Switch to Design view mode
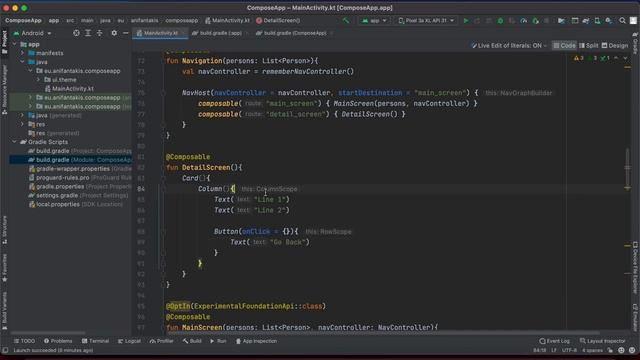This screenshot has height=360, width=640. coord(615,46)
